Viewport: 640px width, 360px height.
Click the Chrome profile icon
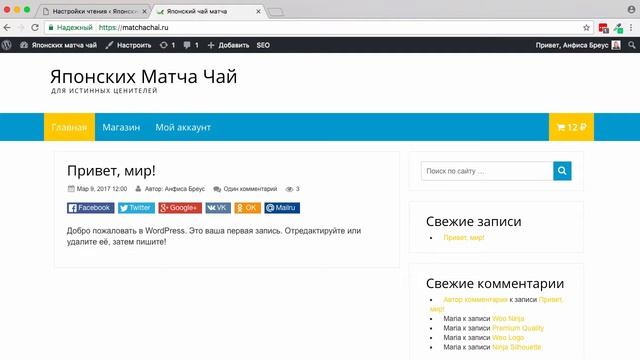pos(631,10)
